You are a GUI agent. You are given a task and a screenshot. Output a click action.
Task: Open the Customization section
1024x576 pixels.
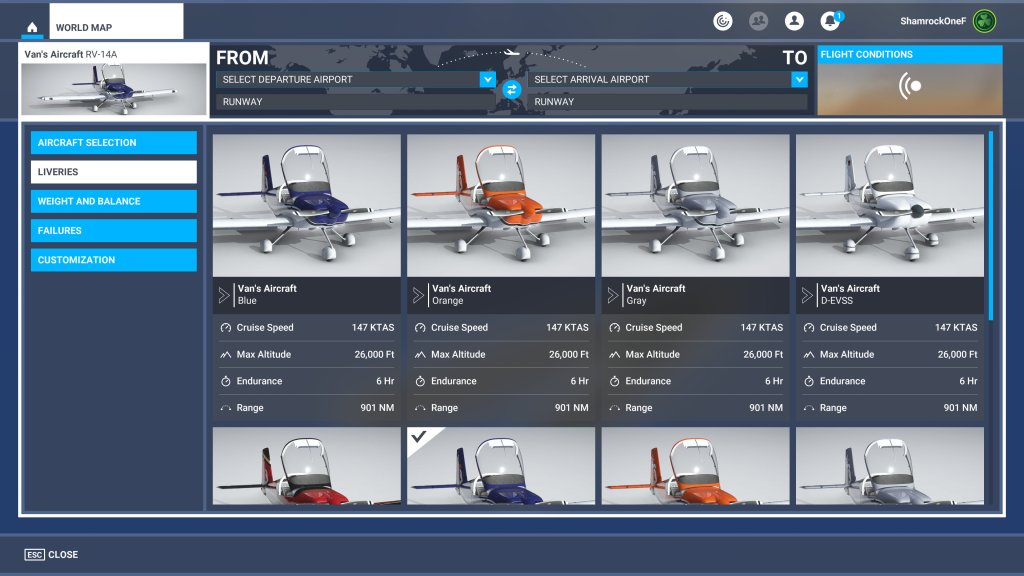[113, 260]
